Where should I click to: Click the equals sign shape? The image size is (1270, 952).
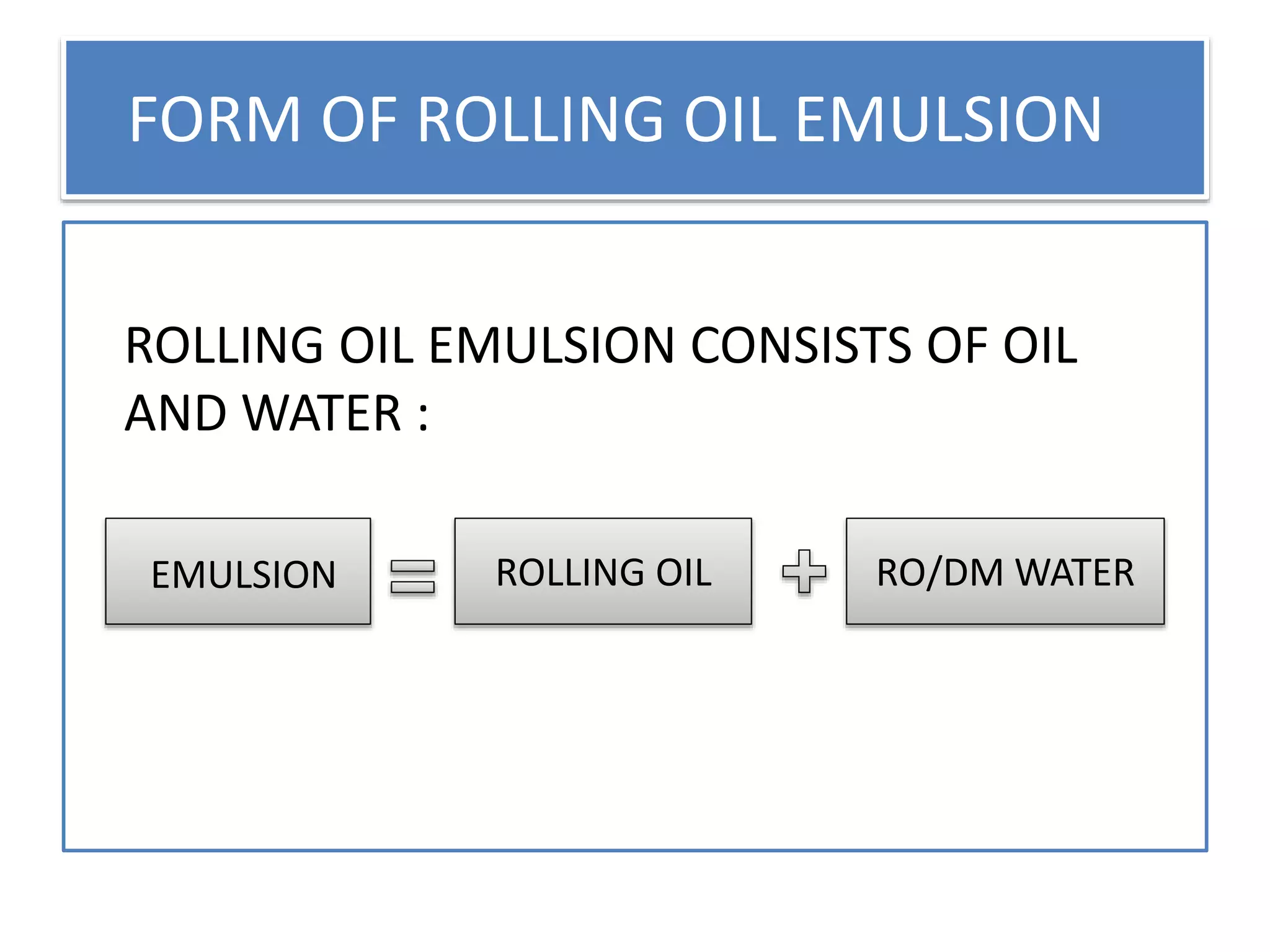(x=412, y=576)
